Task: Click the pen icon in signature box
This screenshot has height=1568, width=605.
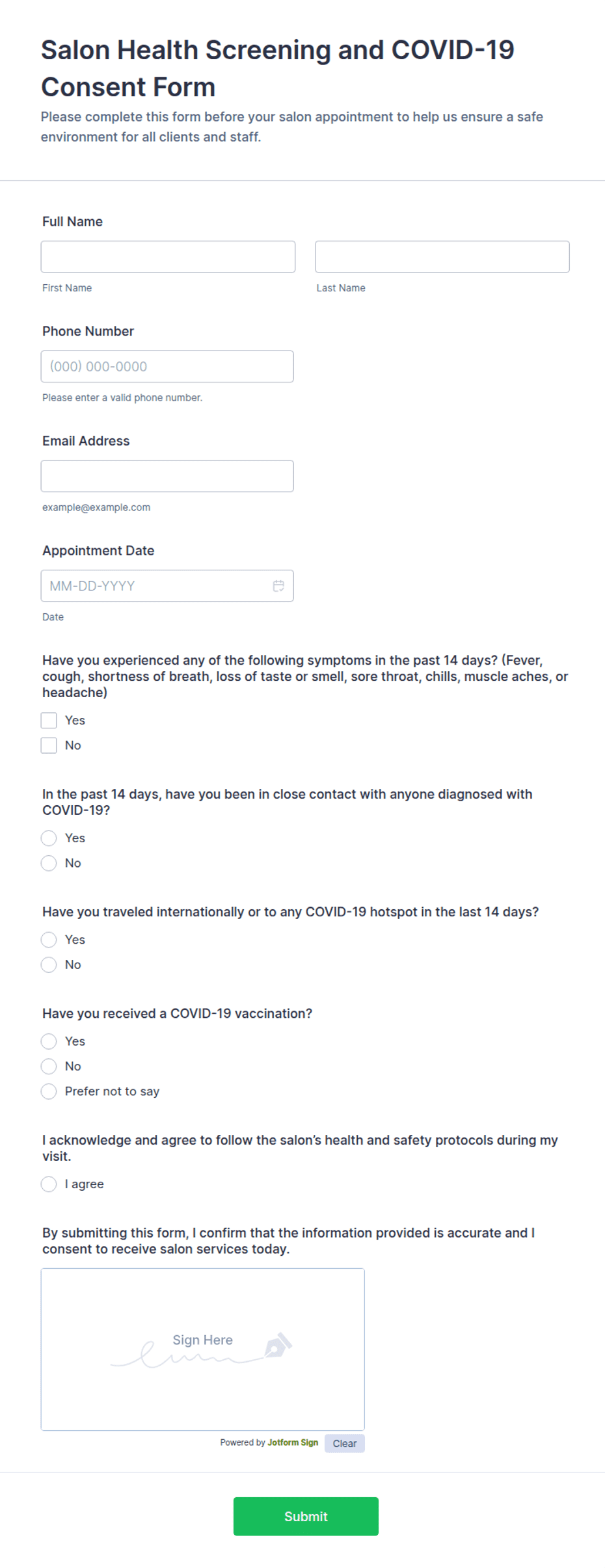Action: point(278,1345)
